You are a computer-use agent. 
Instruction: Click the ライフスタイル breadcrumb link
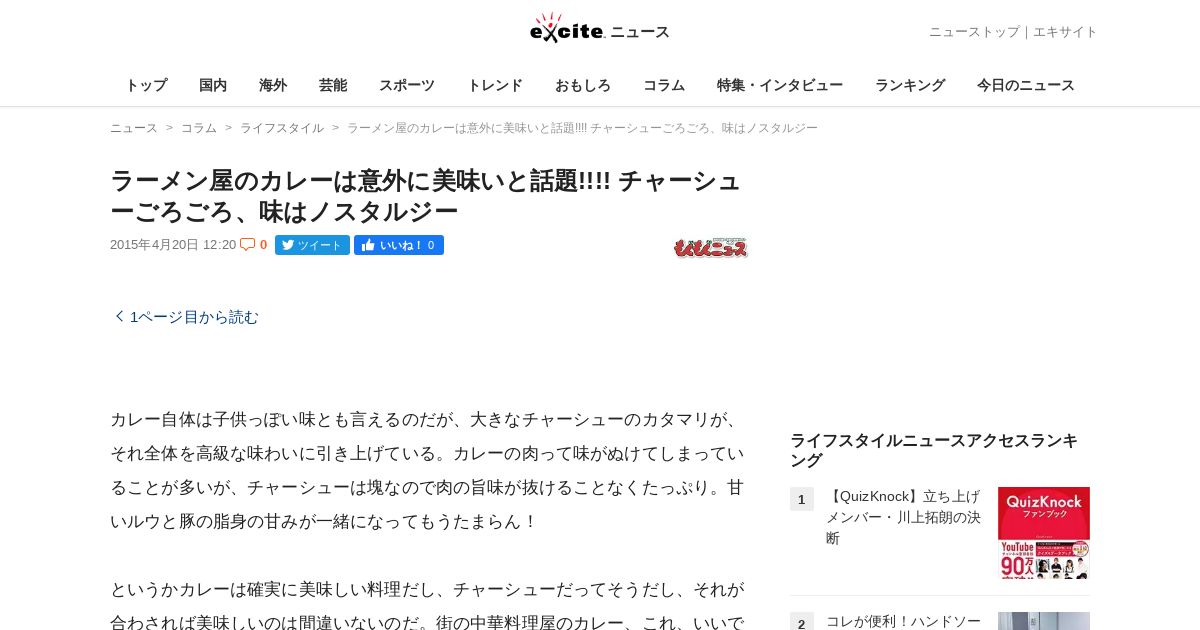click(x=282, y=128)
